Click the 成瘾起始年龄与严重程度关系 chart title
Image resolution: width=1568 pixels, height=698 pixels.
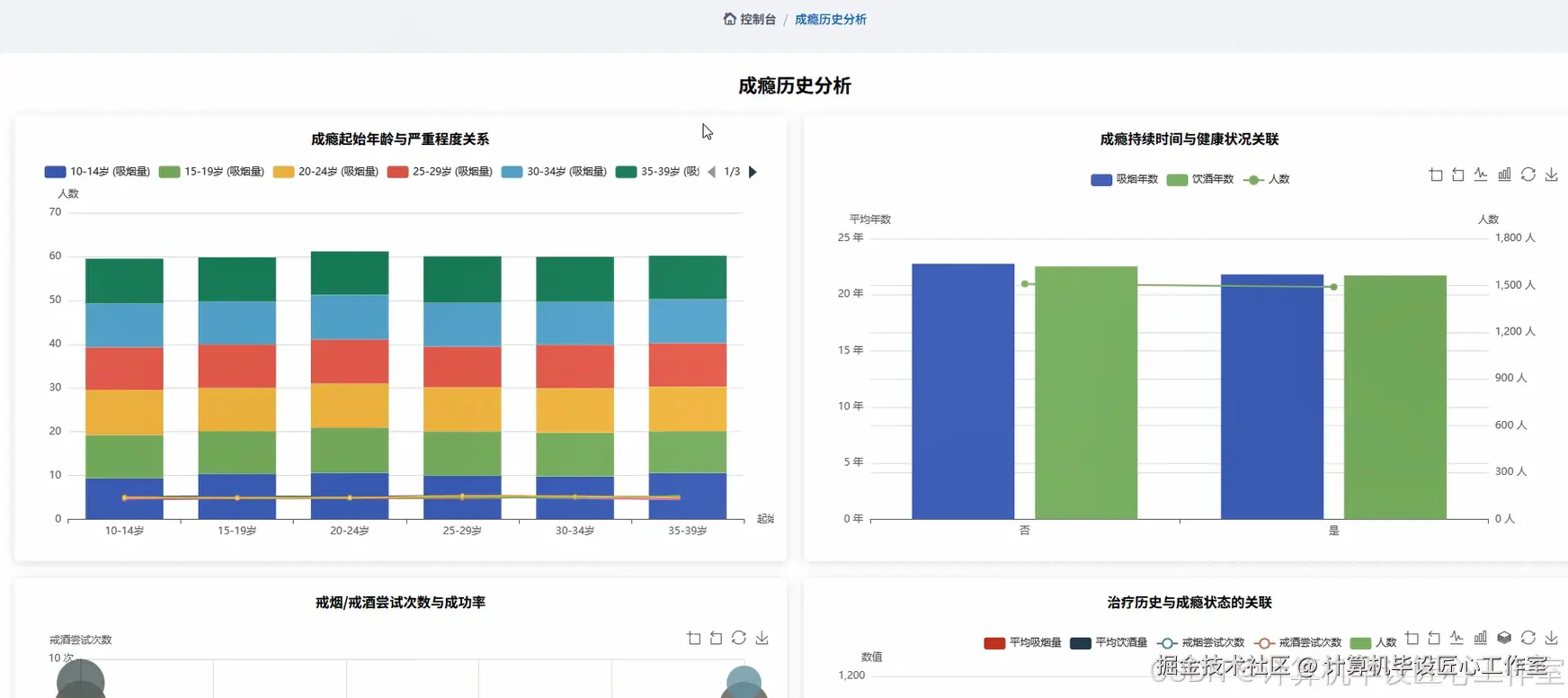400,139
